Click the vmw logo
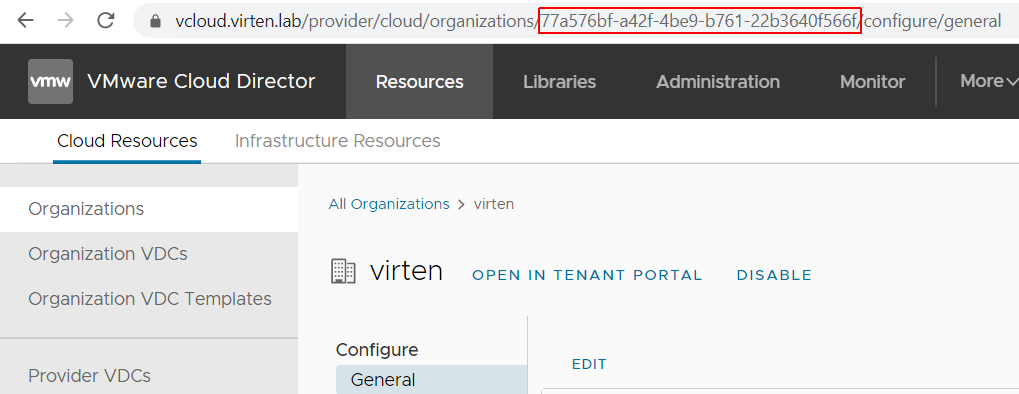1019x394 pixels. pos(50,81)
